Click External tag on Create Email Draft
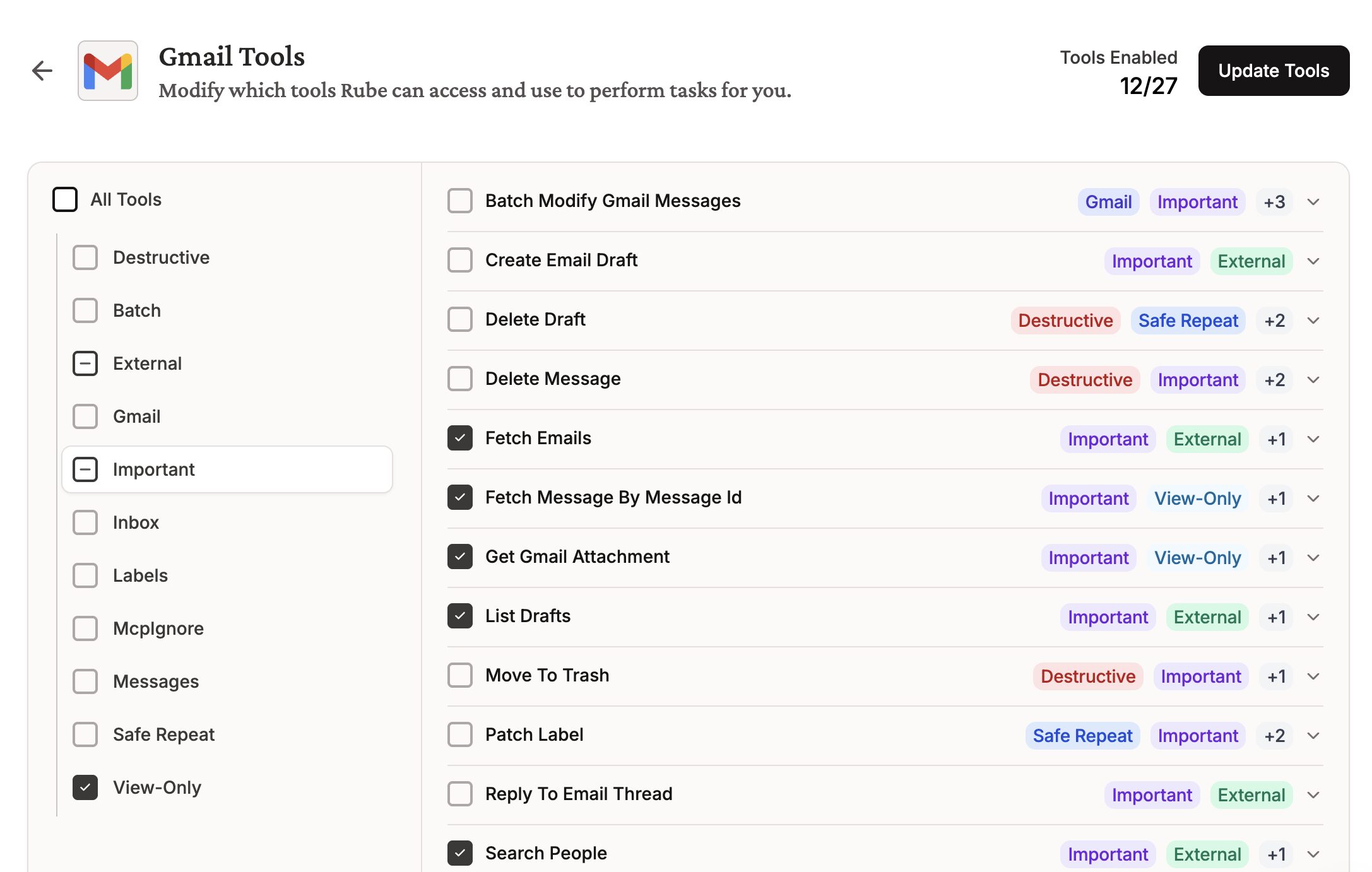Viewport: 1372px width, 872px height. 1251,261
